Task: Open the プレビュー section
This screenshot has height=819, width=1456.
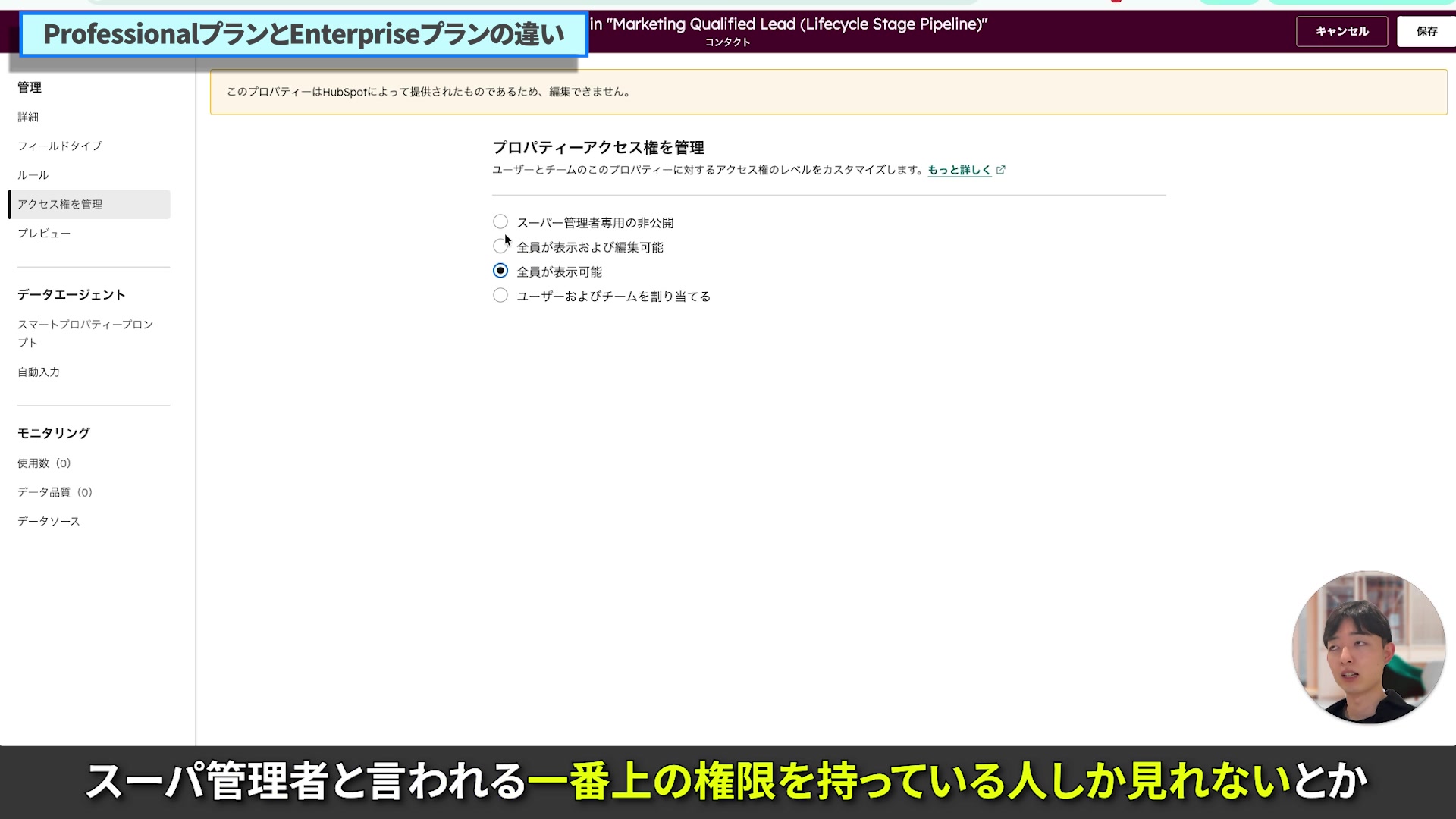Action: pos(43,233)
